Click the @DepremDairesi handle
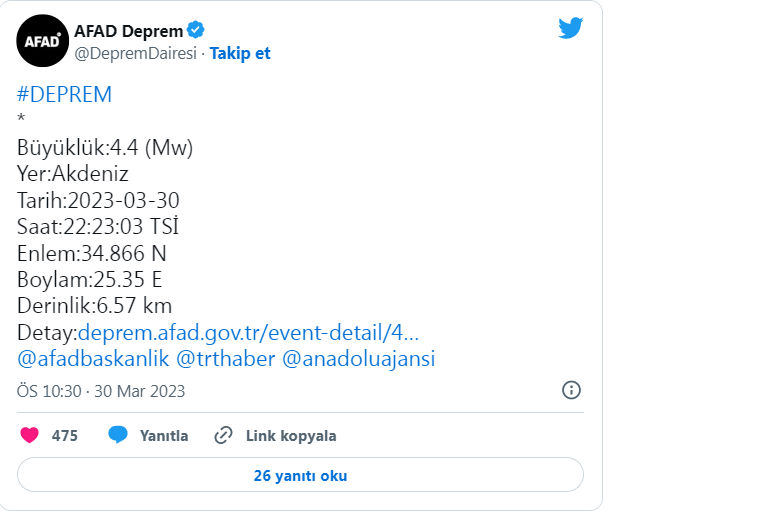Screen dimensions: 772x517 coord(135,53)
